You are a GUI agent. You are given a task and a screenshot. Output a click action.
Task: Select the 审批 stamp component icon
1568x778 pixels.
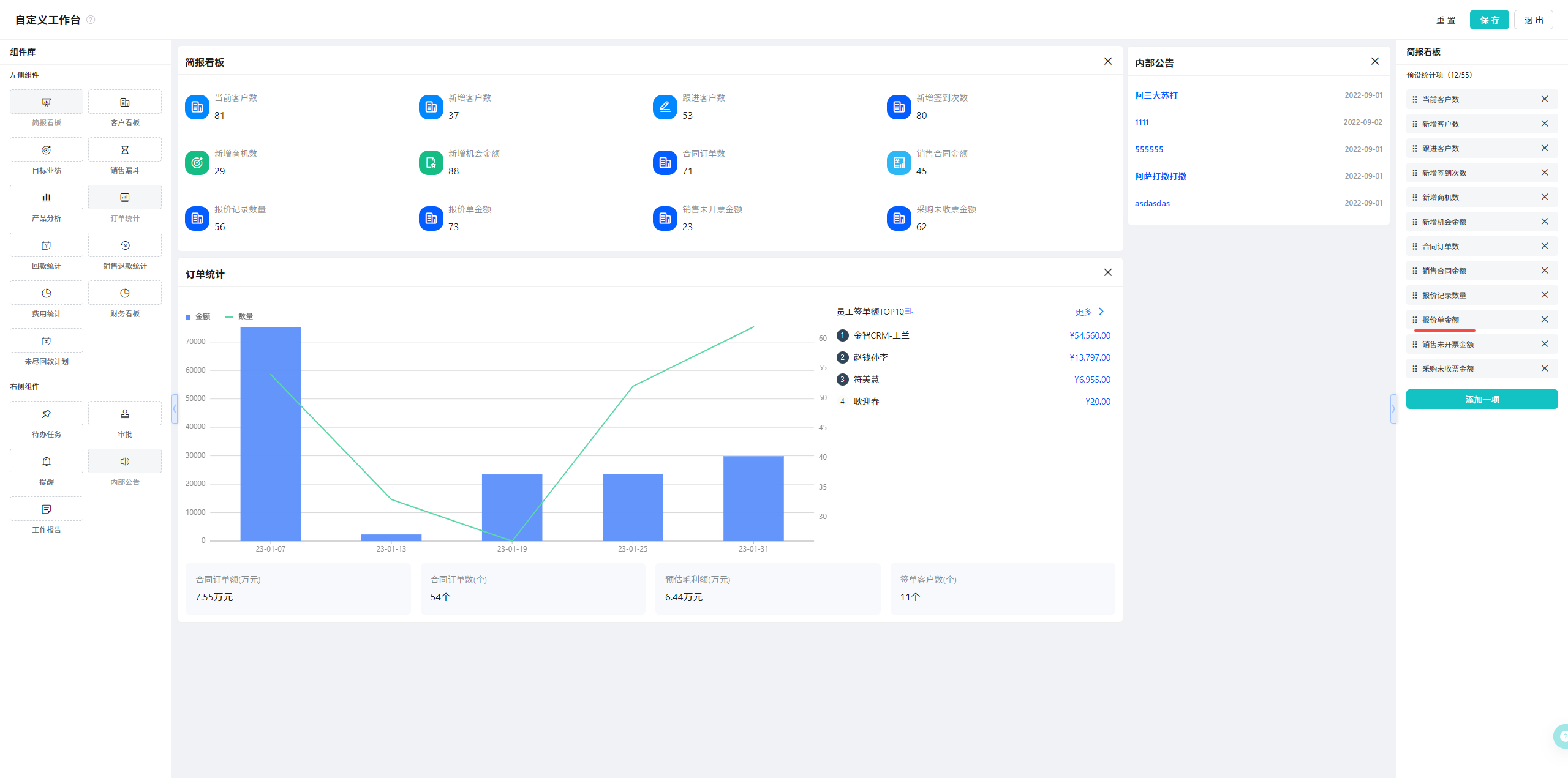click(125, 414)
